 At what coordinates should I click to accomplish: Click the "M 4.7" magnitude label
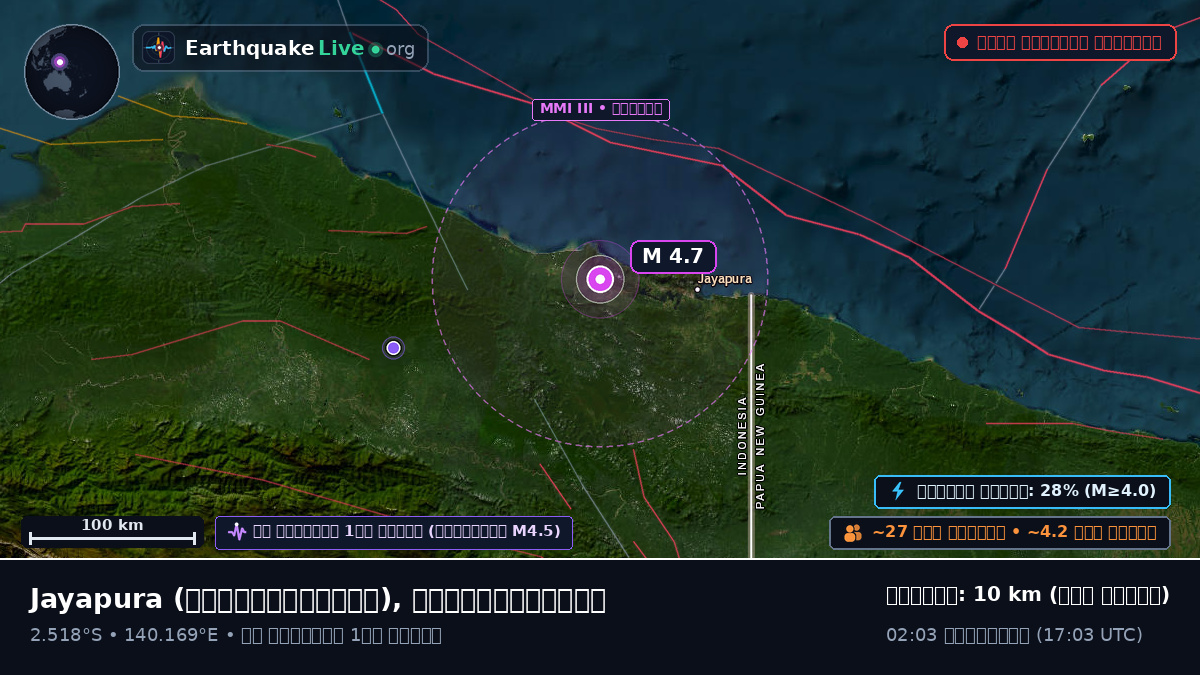673,256
